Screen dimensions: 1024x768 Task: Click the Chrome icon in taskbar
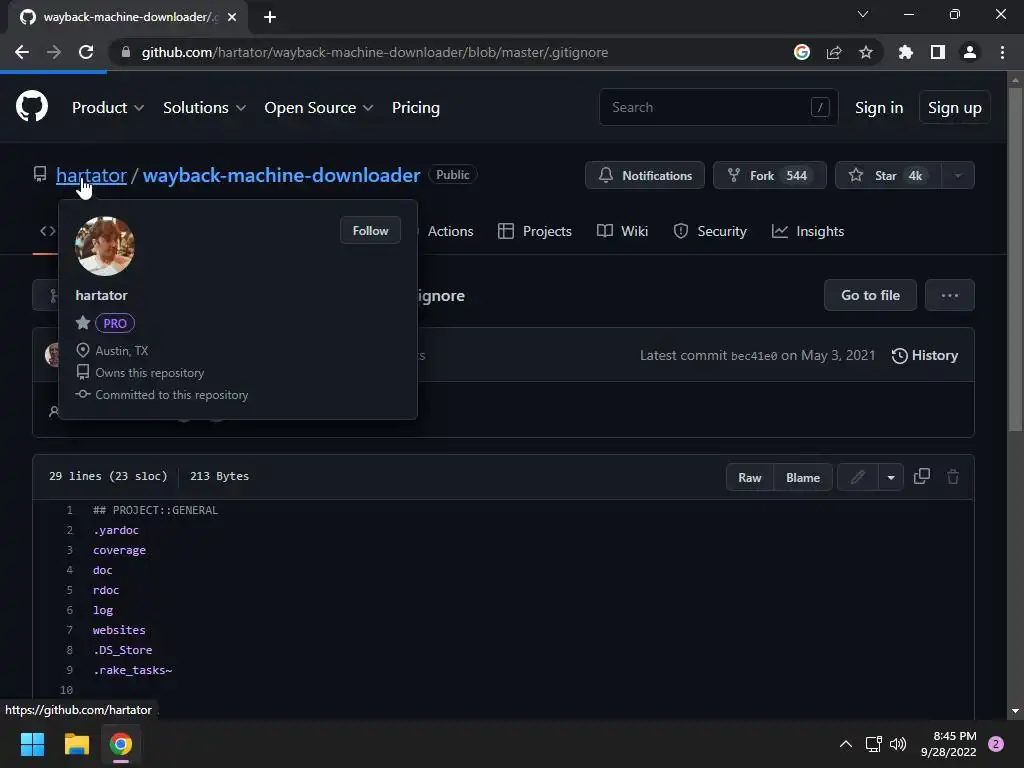point(121,744)
